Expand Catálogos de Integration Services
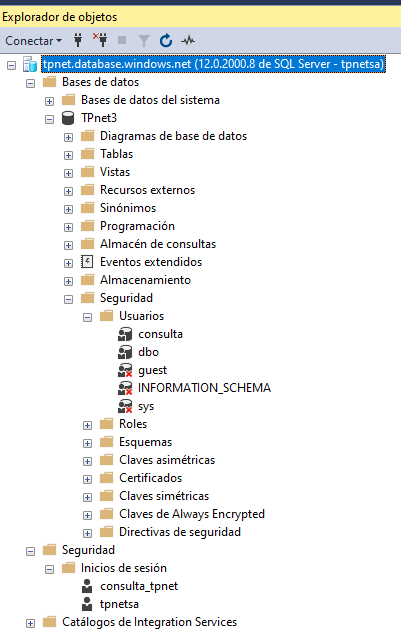The width and height of the screenshot is (401, 637). (x=30, y=623)
